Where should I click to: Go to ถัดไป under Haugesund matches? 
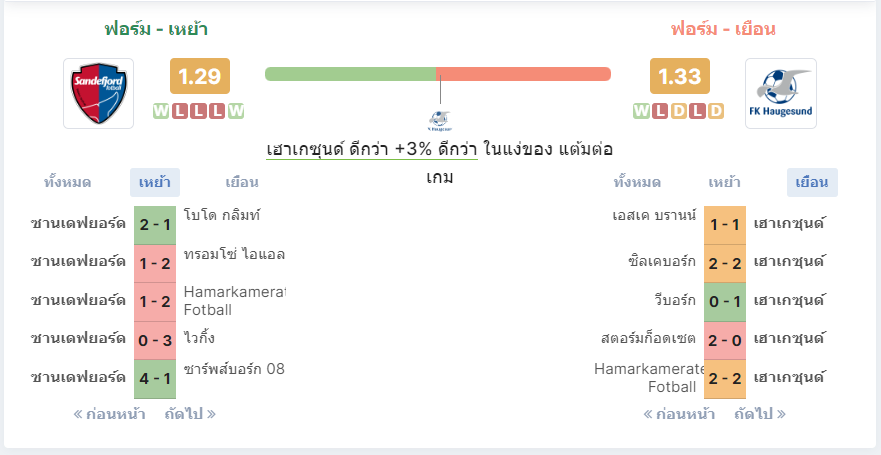pyautogui.click(x=760, y=415)
